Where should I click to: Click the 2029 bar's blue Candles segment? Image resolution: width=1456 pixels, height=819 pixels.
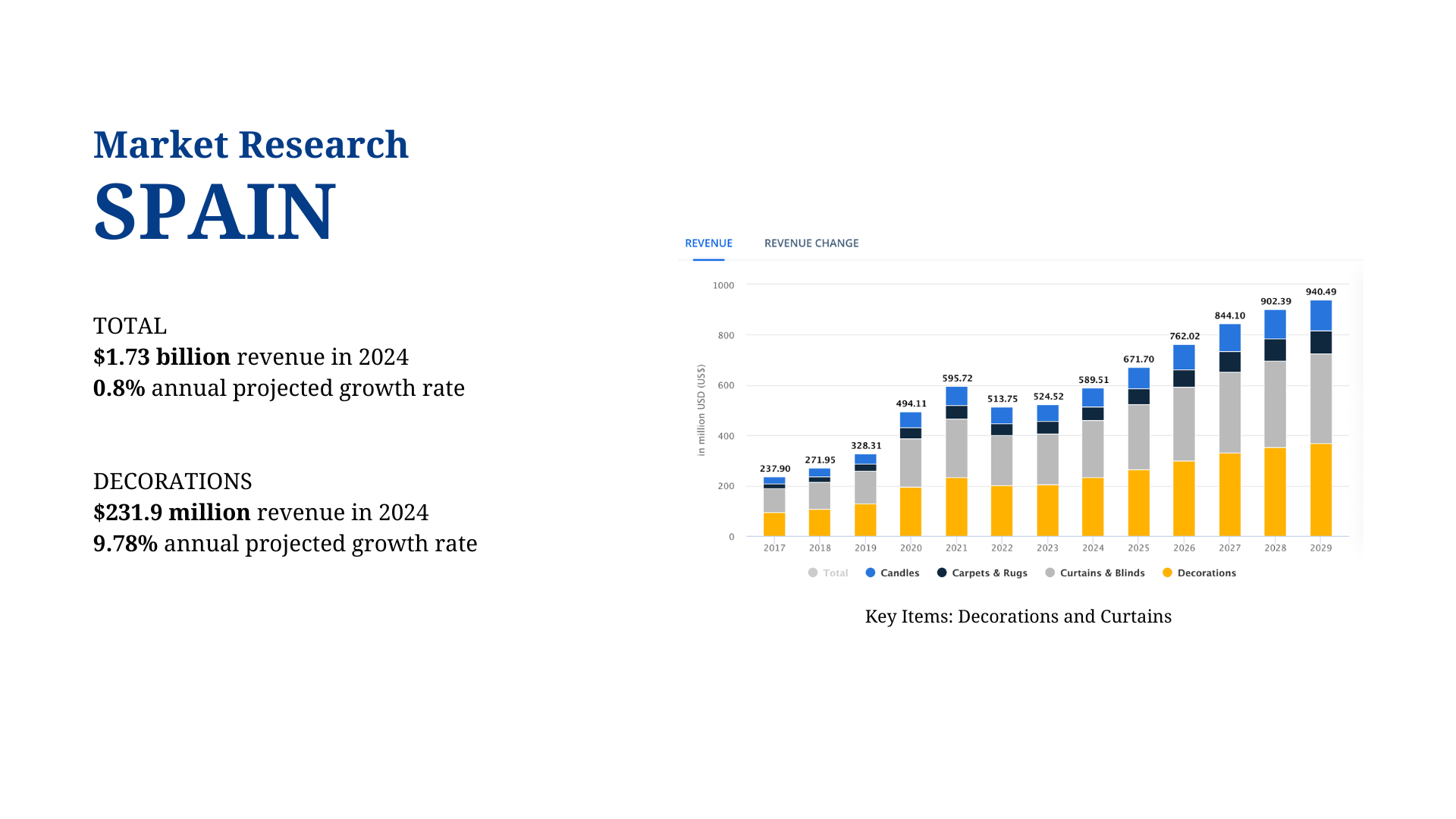1320,315
